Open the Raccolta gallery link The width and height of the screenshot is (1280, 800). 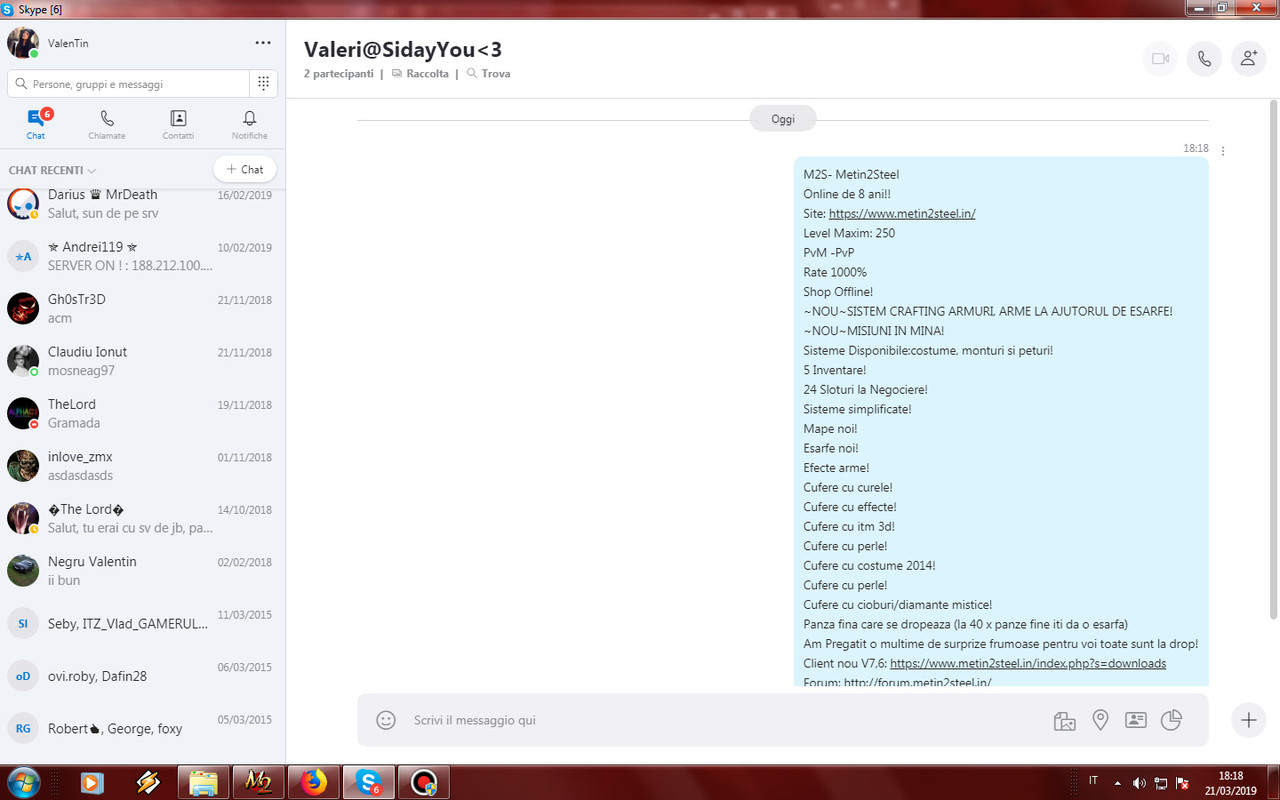(x=420, y=74)
